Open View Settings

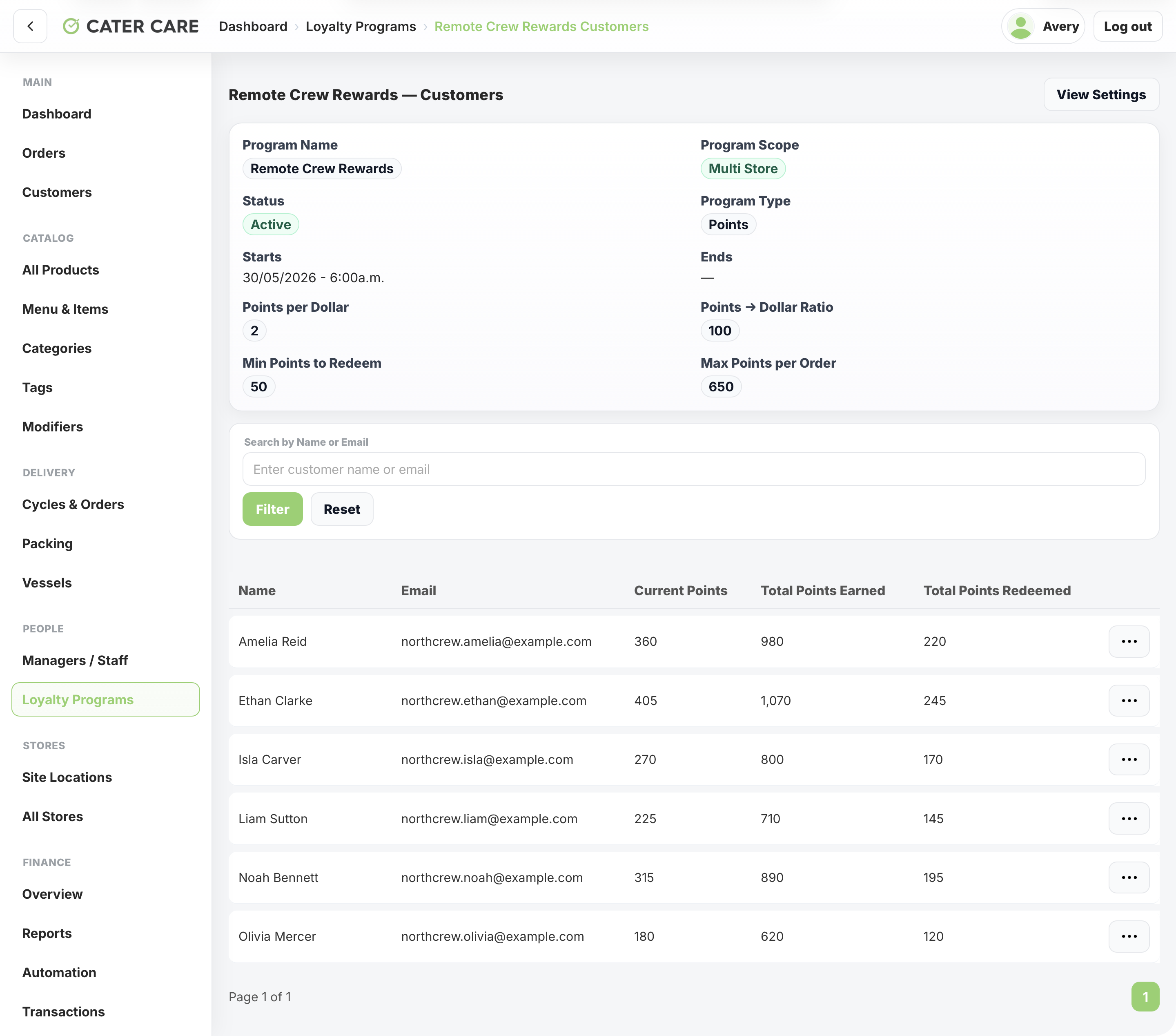coord(1100,94)
